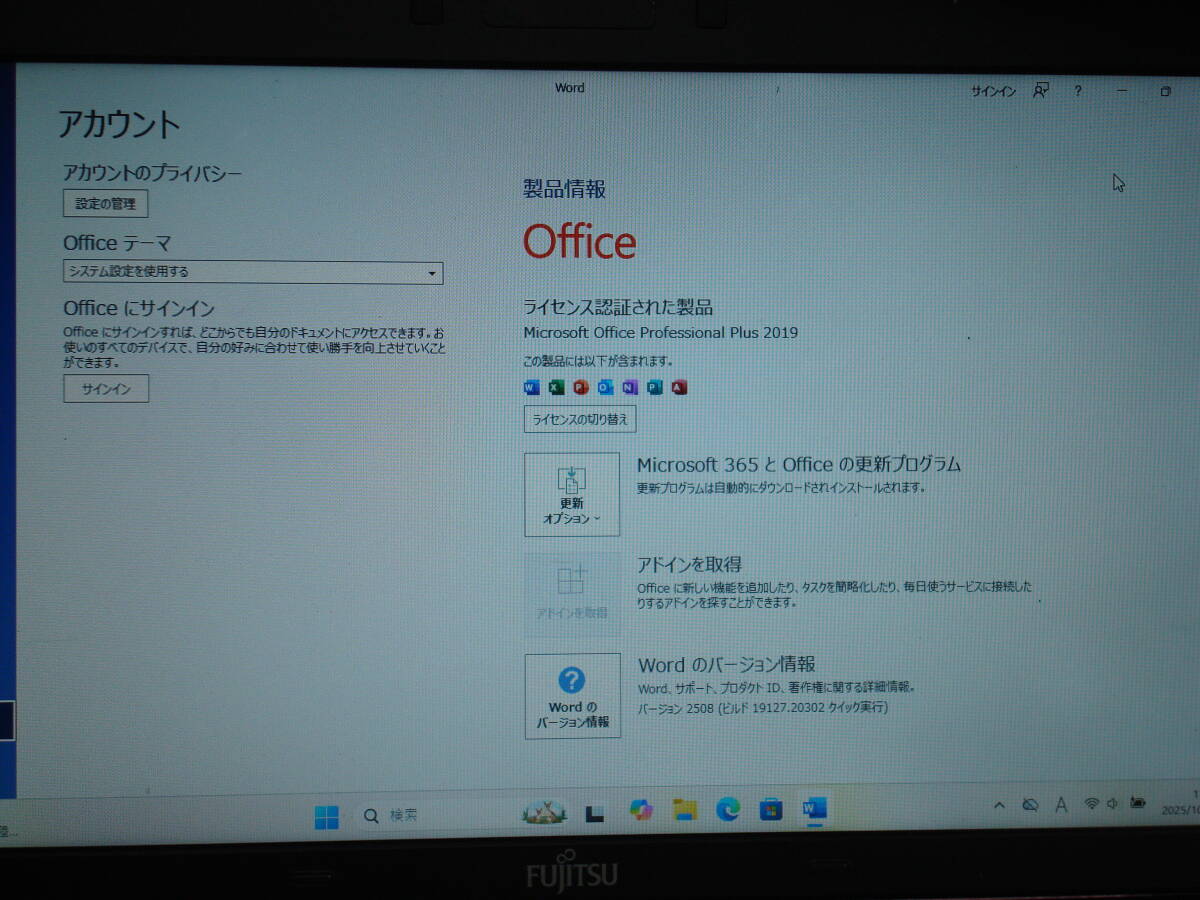
Task: Click the サインイン button under Office にサインイン
Action: pos(106,389)
